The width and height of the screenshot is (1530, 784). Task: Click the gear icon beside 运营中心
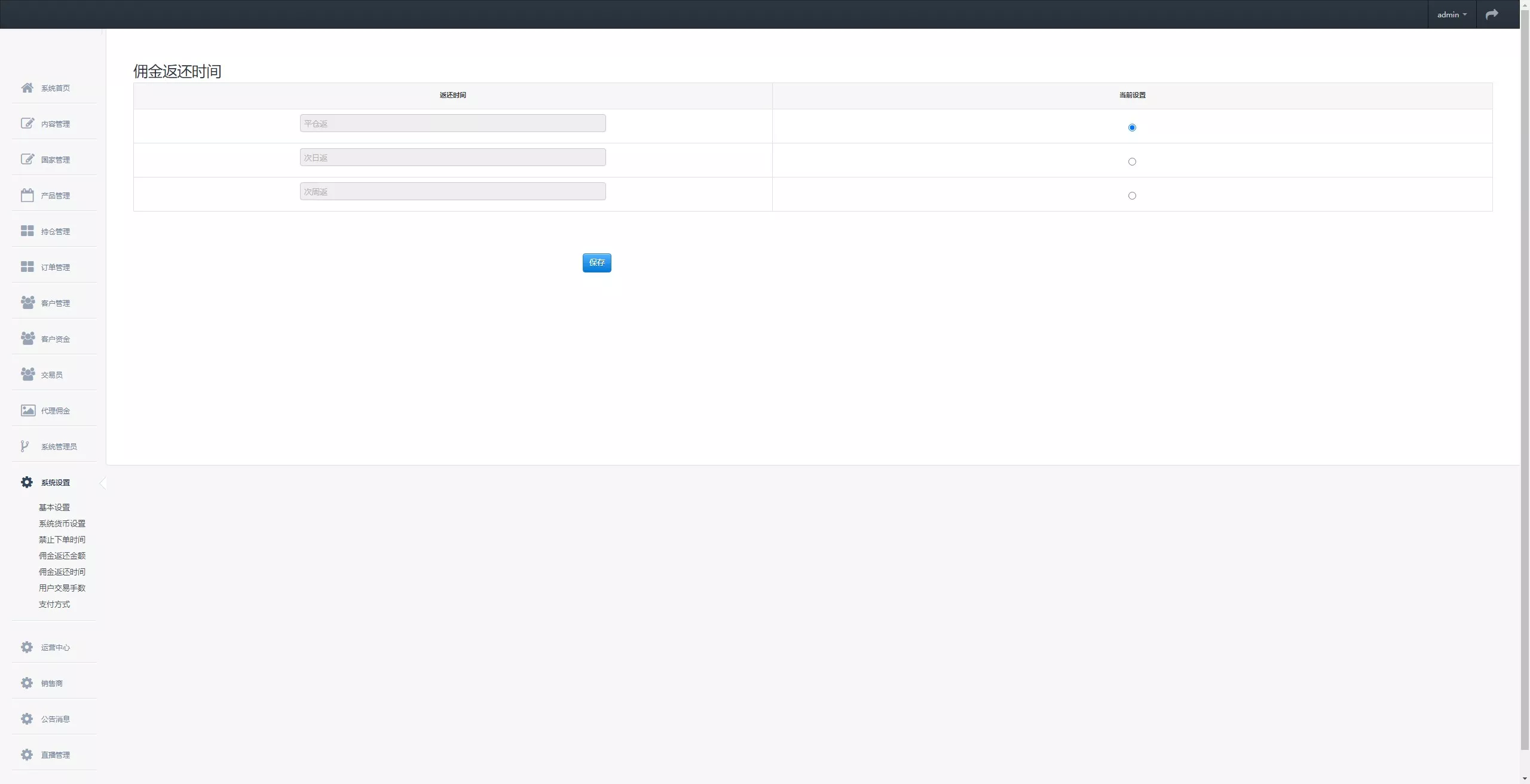(27, 647)
